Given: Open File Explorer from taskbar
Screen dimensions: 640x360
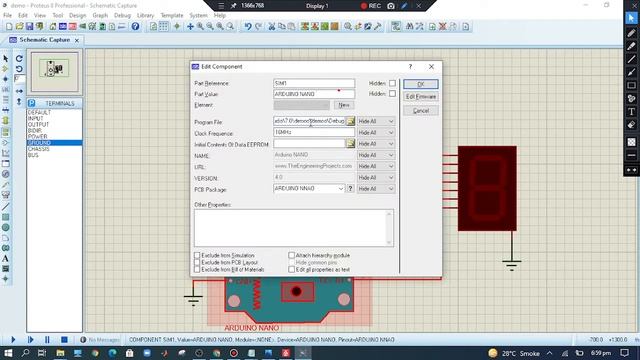Looking at the screenshot, I should pos(60,353).
